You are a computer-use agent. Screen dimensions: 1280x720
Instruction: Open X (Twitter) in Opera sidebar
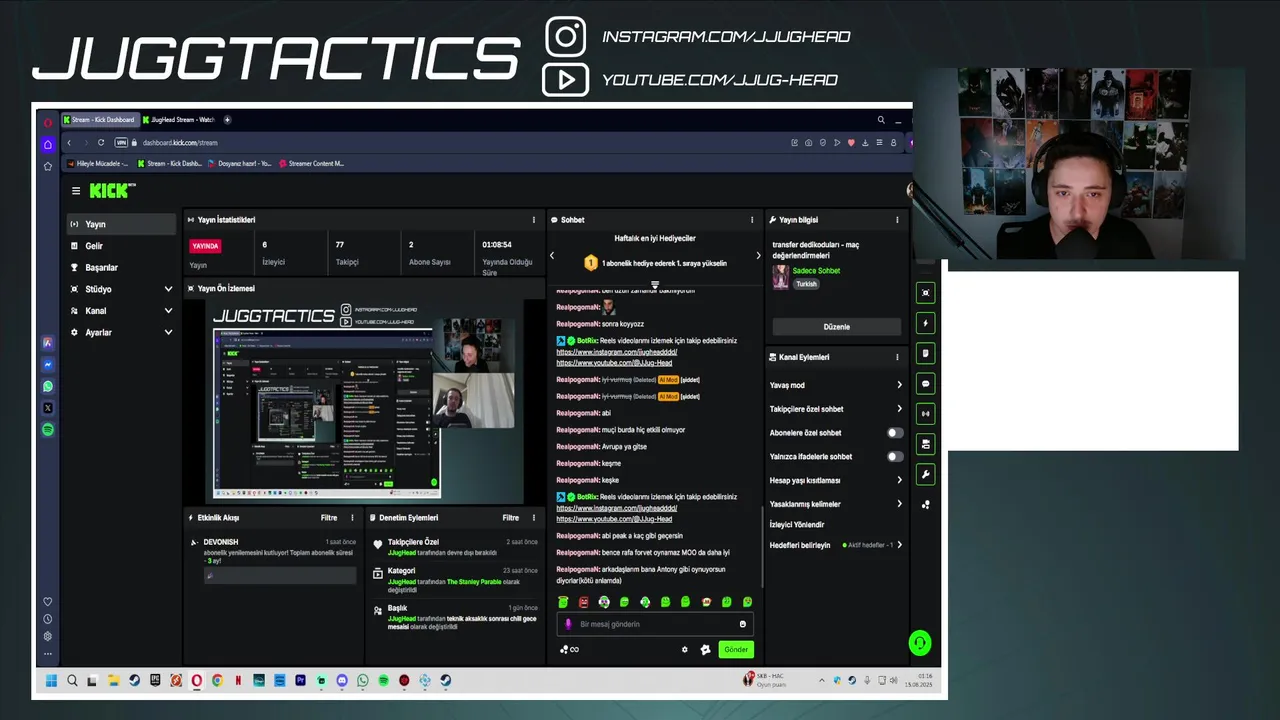47,408
